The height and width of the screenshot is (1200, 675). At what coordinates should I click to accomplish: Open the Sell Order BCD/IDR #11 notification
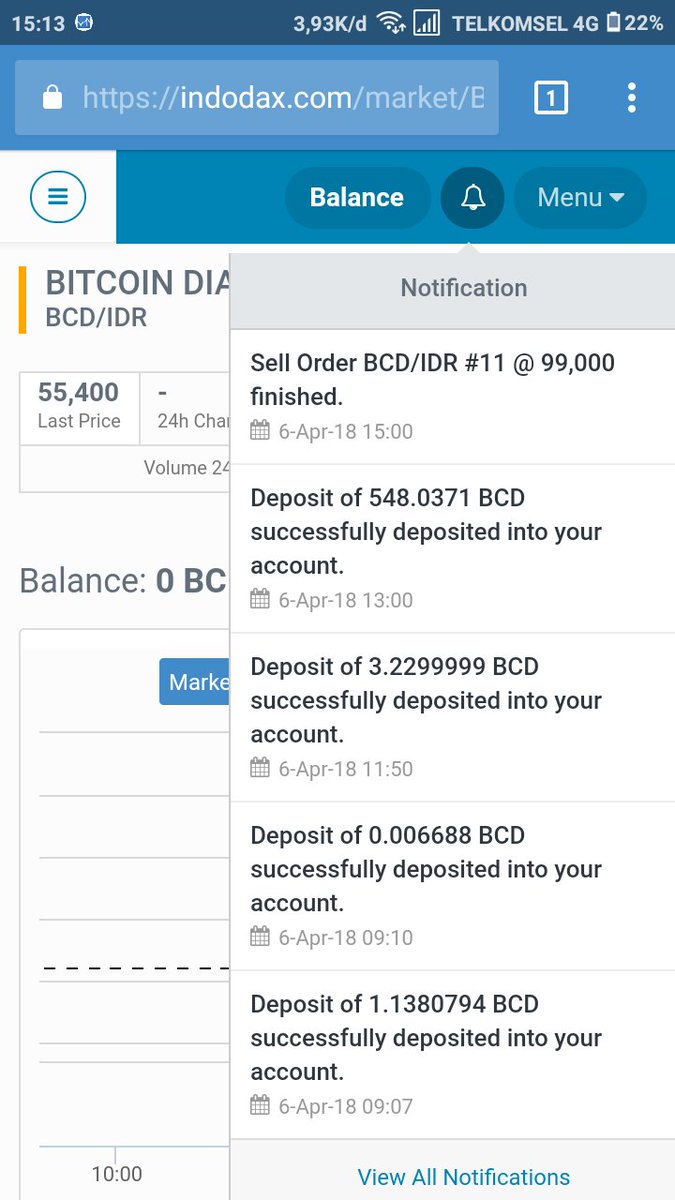click(452, 396)
